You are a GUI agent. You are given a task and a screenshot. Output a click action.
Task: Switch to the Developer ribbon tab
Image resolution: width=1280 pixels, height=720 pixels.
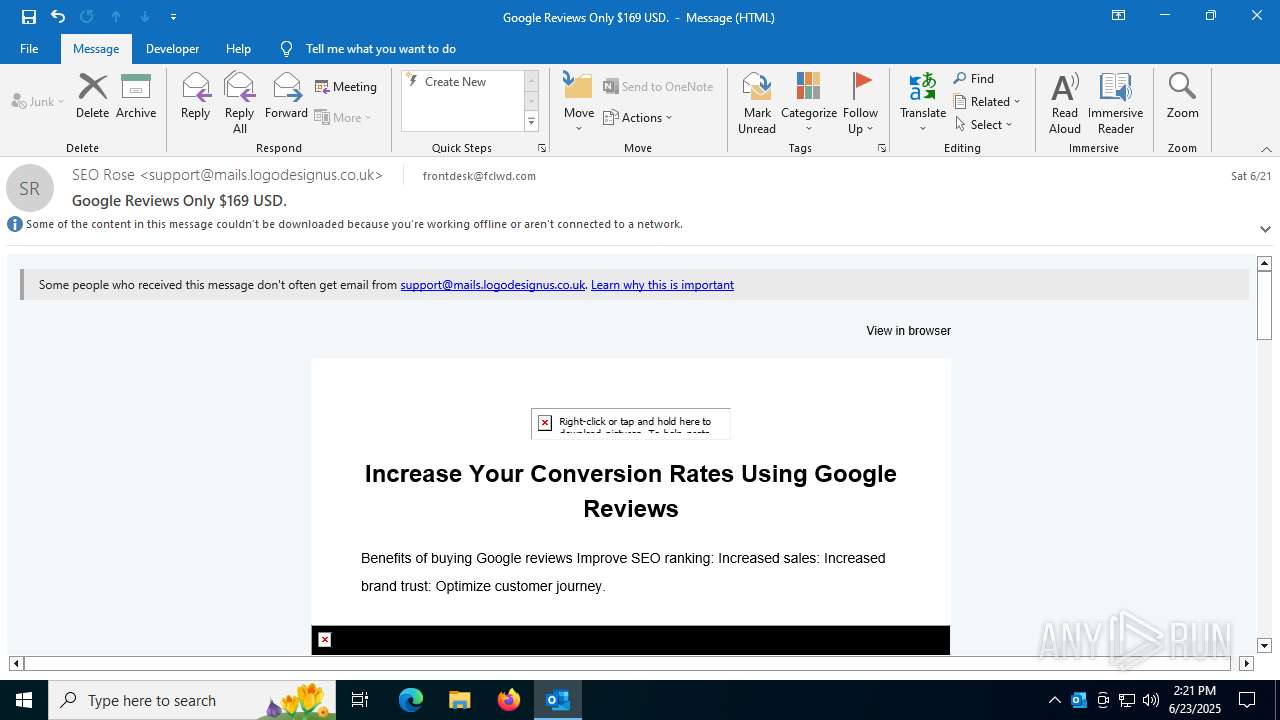click(x=172, y=49)
